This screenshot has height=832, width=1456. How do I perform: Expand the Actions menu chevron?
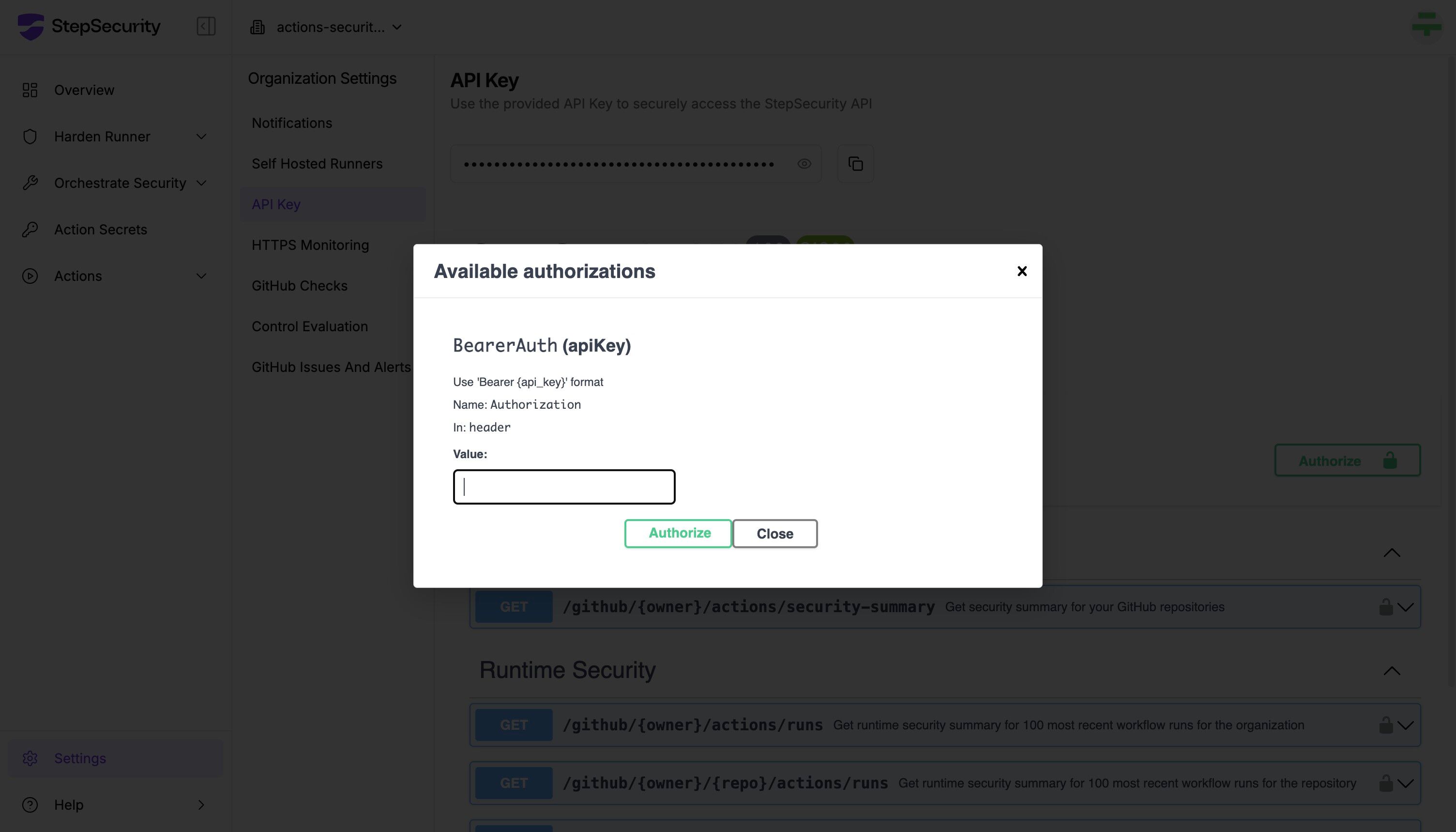201,276
